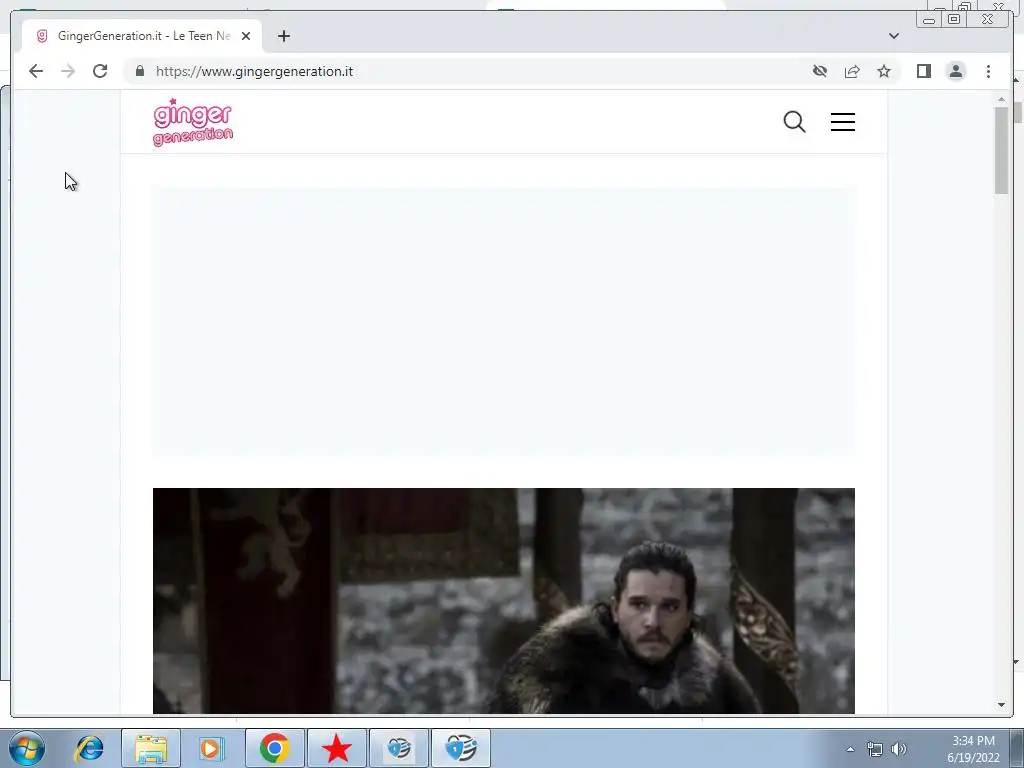The image size is (1024, 768).
Task: Open the second shield globe taskbar app
Action: (461, 748)
